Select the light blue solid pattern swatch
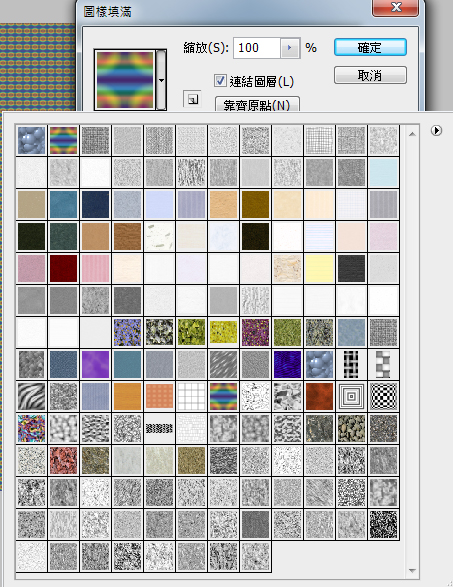The width and height of the screenshot is (453, 587). [383, 172]
